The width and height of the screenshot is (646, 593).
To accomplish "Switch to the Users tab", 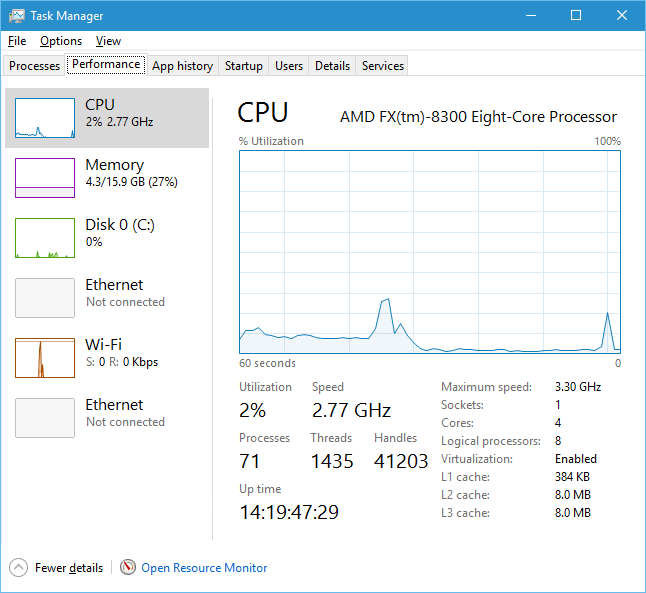I will coord(289,66).
